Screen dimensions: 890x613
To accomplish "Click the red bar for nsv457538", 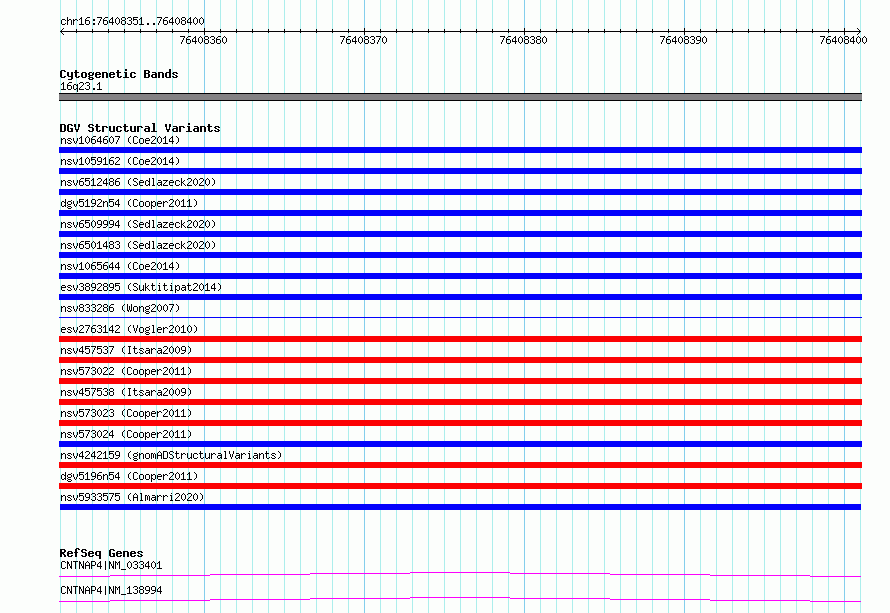I will pyautogui.click(x=460, y=402).
